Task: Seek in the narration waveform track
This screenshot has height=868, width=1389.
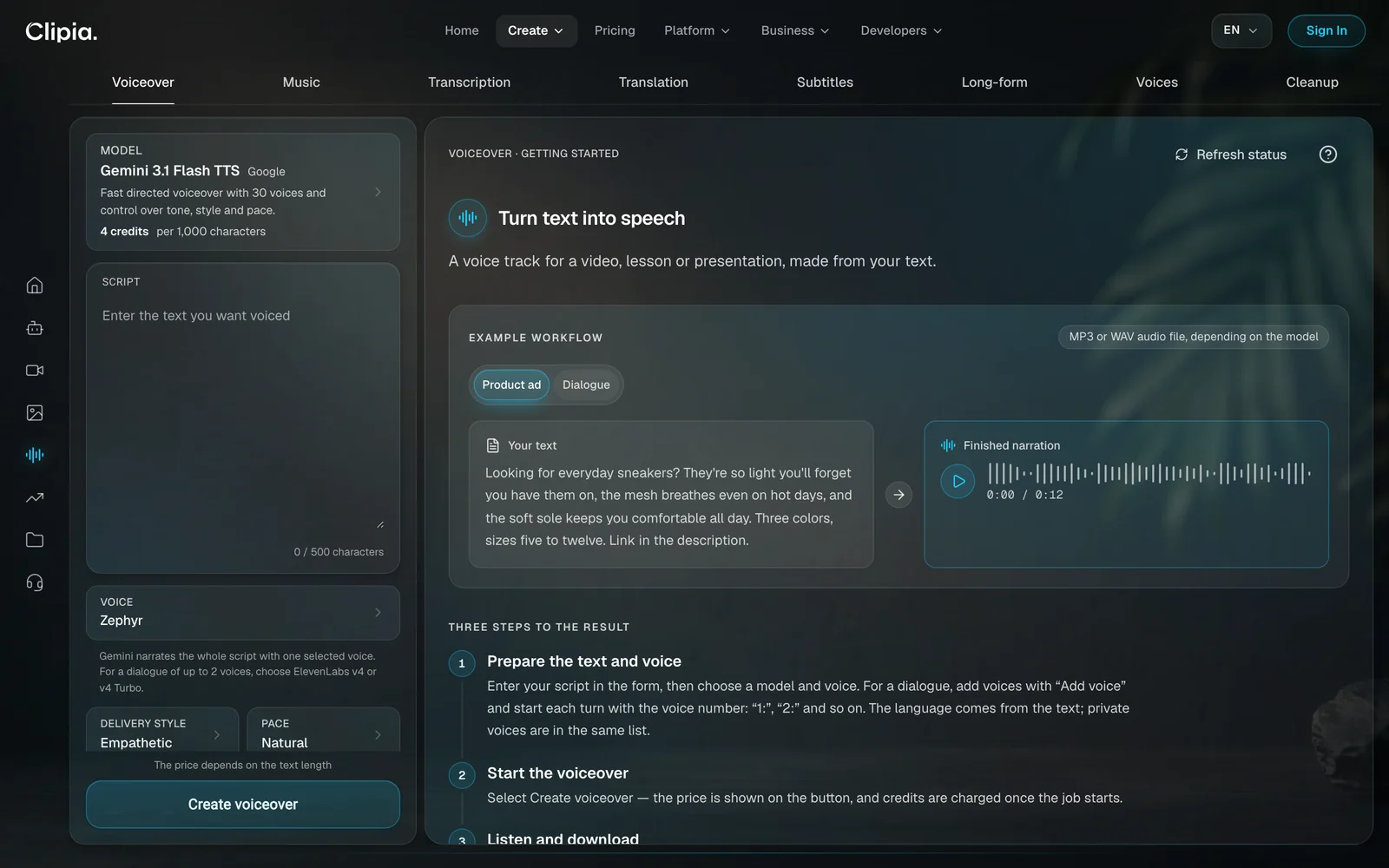Action: pyautogui.click(x=1149, y=473)
